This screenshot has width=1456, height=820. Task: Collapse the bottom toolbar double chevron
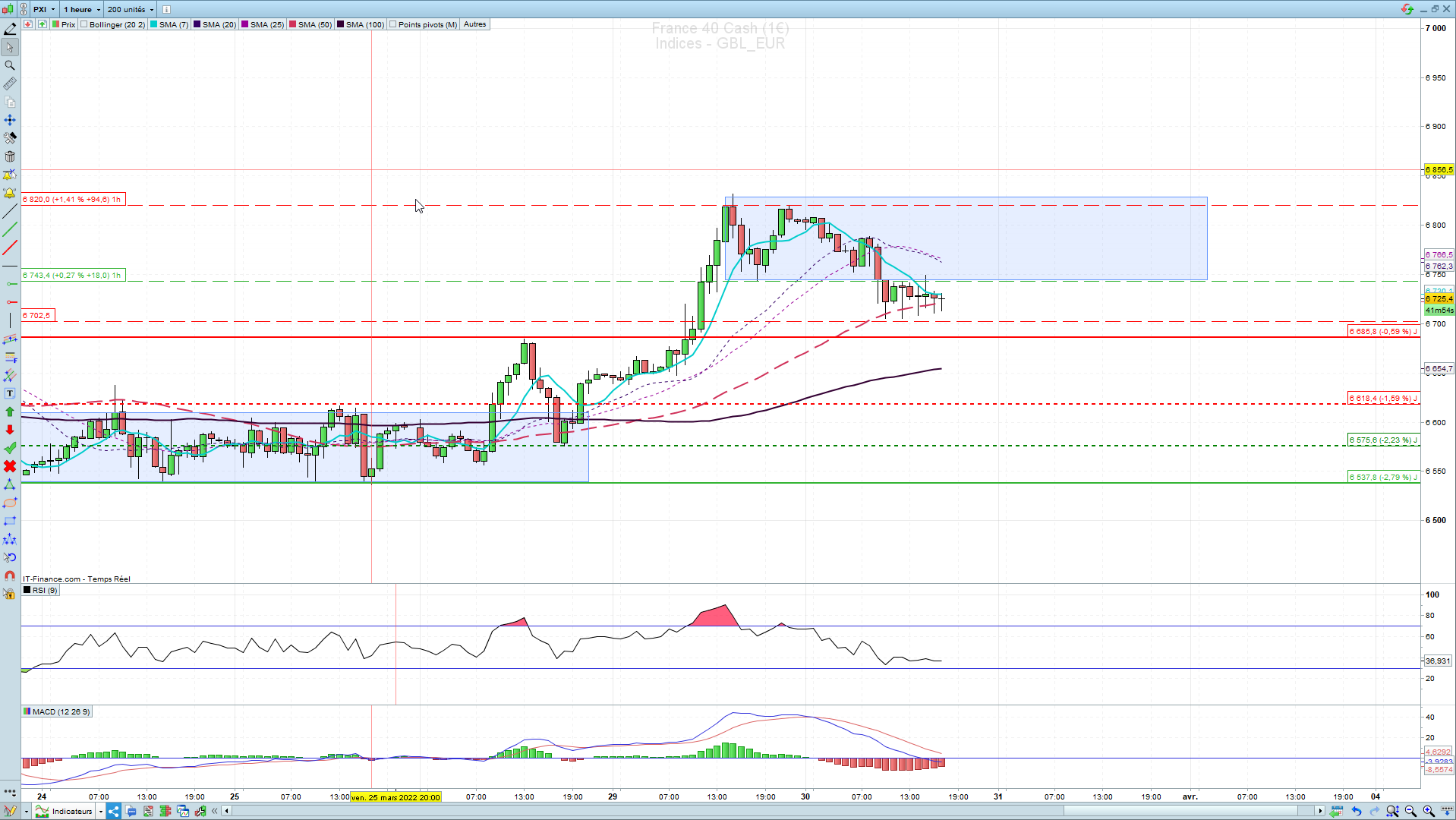click(215, 811)
